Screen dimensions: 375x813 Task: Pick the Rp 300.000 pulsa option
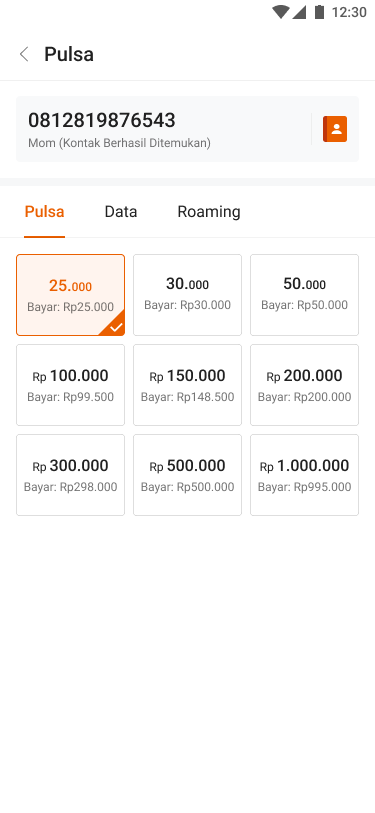click(x=71, y=475)
